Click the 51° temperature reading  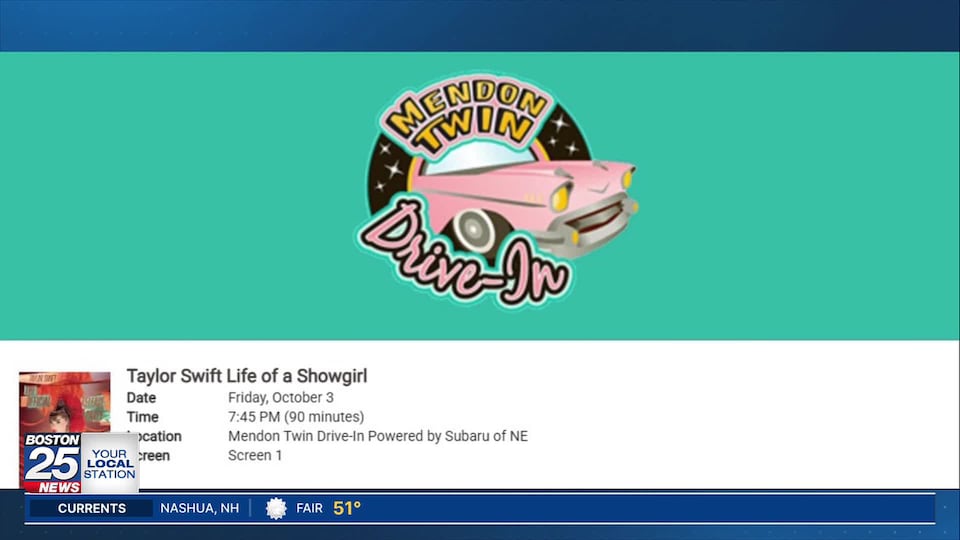pos(347,508)
